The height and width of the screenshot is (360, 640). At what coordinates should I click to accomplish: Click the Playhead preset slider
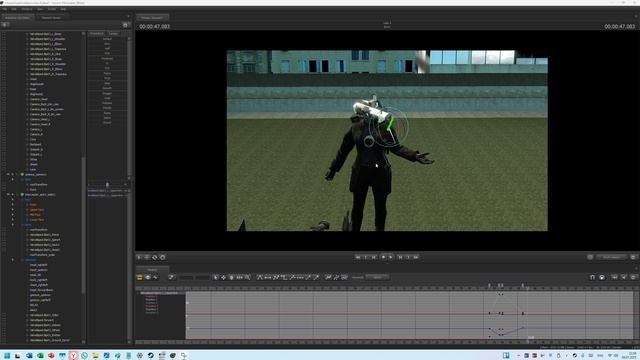(x=107, y=58)
